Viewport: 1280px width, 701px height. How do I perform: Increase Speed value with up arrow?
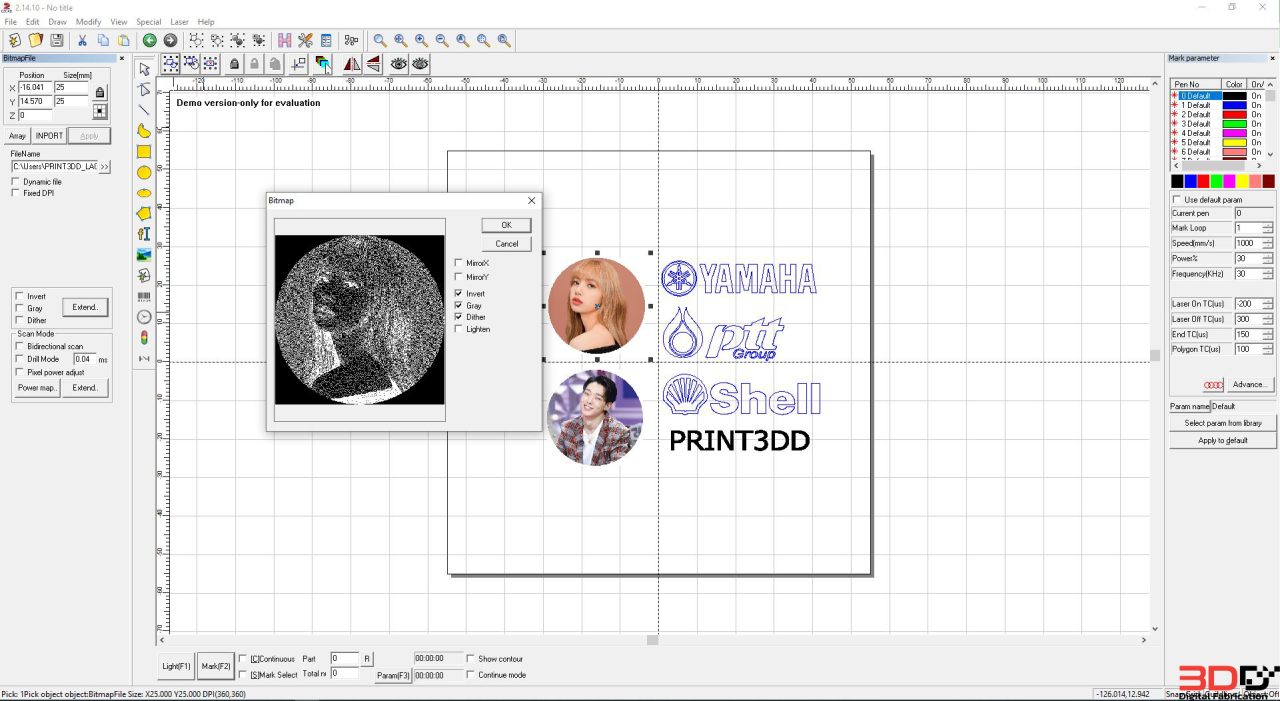click(x=1267, y=239)
